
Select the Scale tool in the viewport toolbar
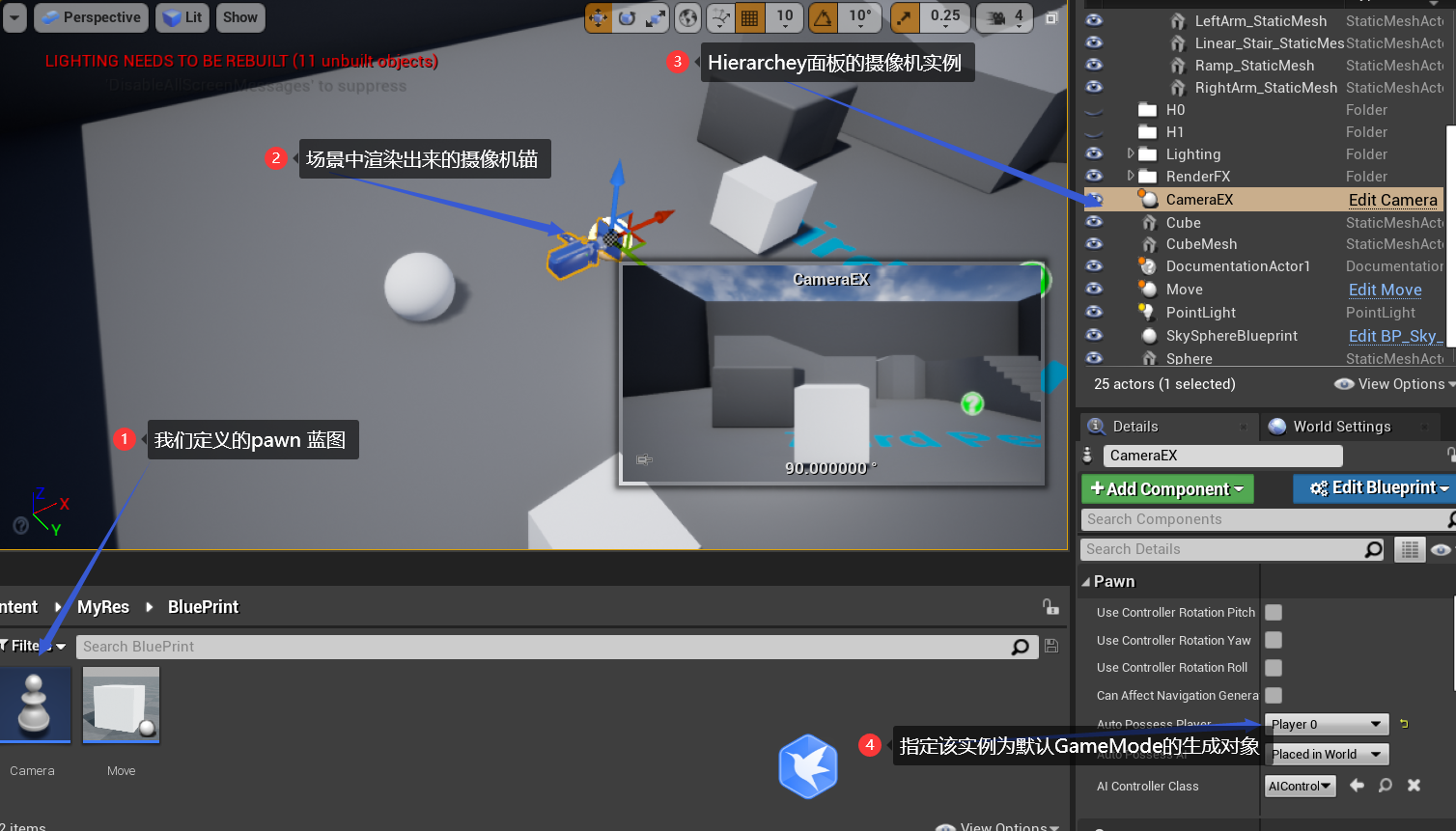point(654,17)
